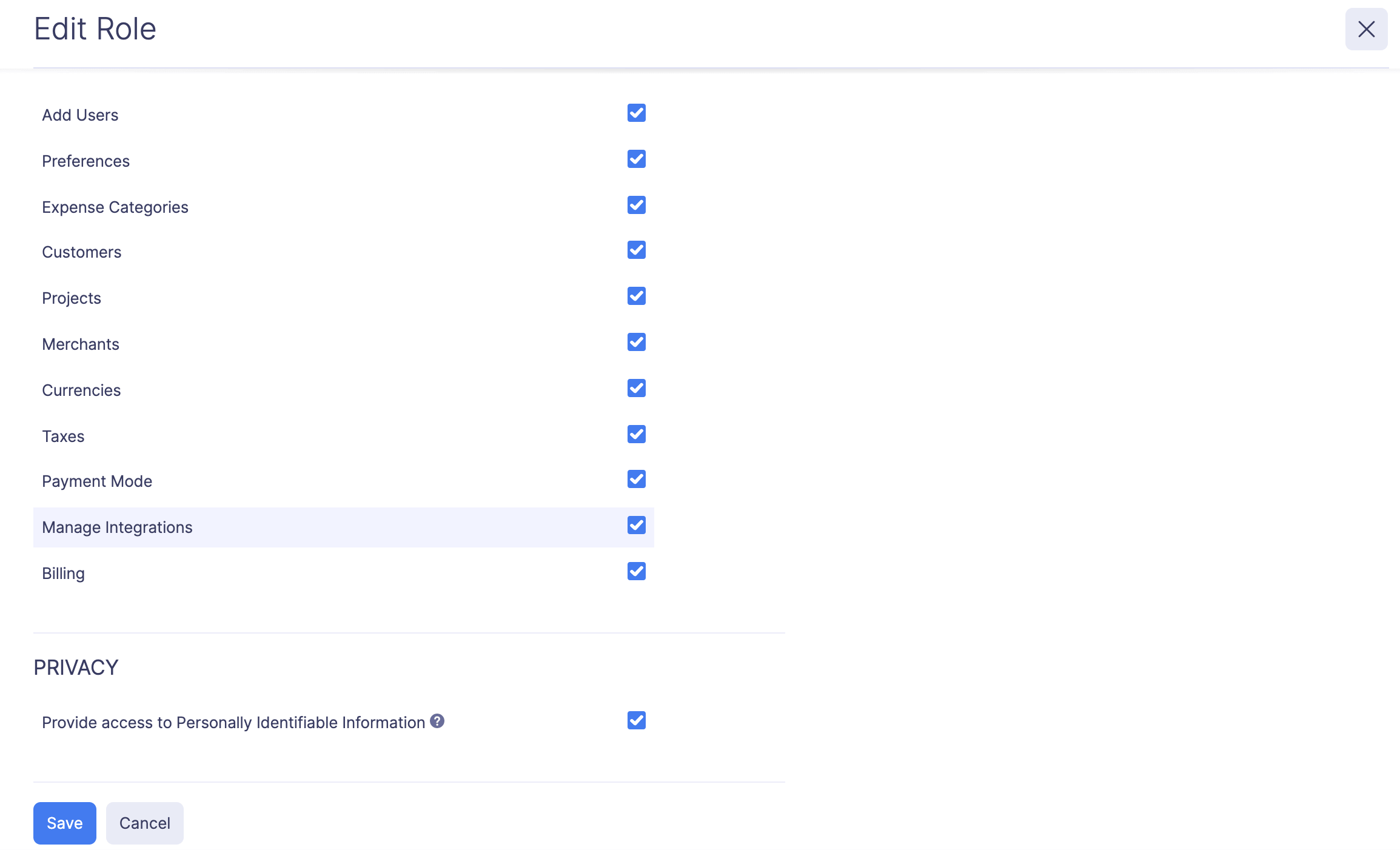Screen dimensions: 1400x850
Task: Click the Manage Integrations row label
Action: coord(117,527)
